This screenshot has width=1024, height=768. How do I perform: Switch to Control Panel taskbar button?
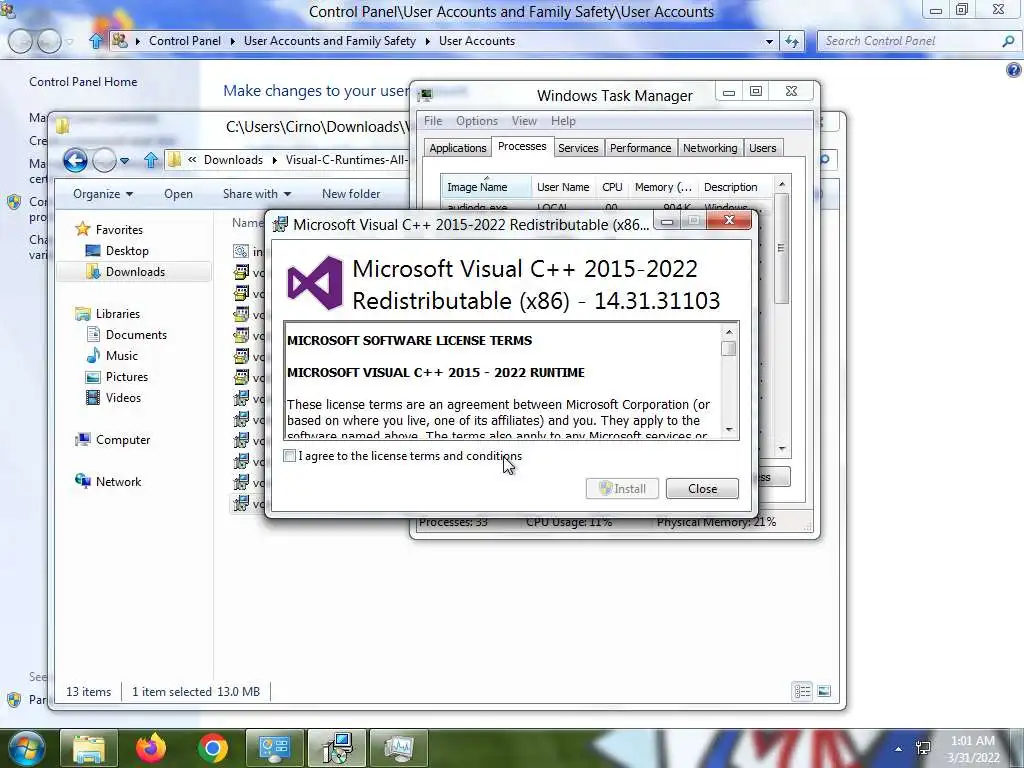coord(274,748)
